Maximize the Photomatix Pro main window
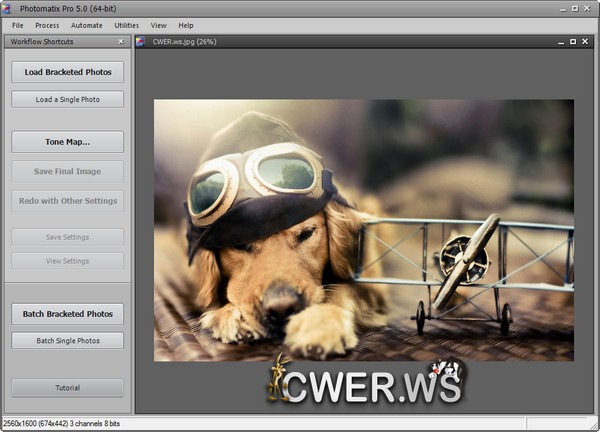 click(x=573, y=8)
